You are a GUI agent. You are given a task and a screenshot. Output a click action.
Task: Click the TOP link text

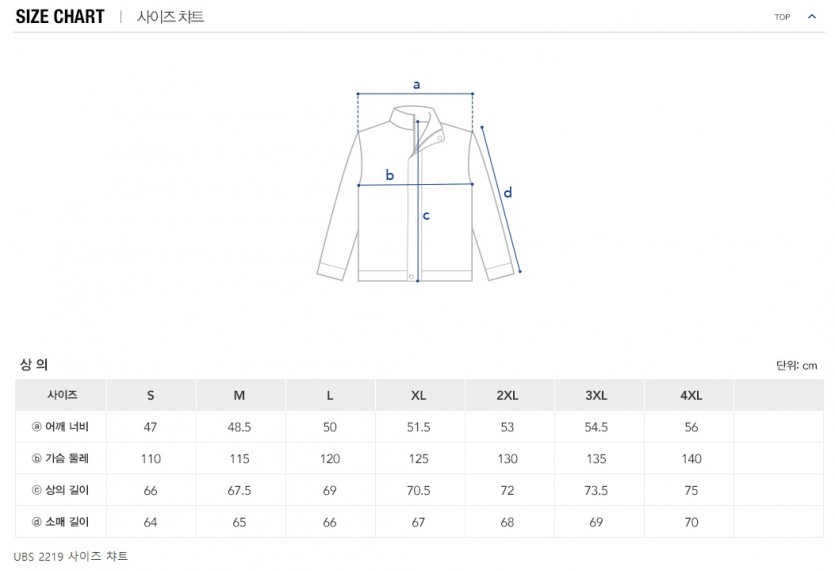pos(782,17)
